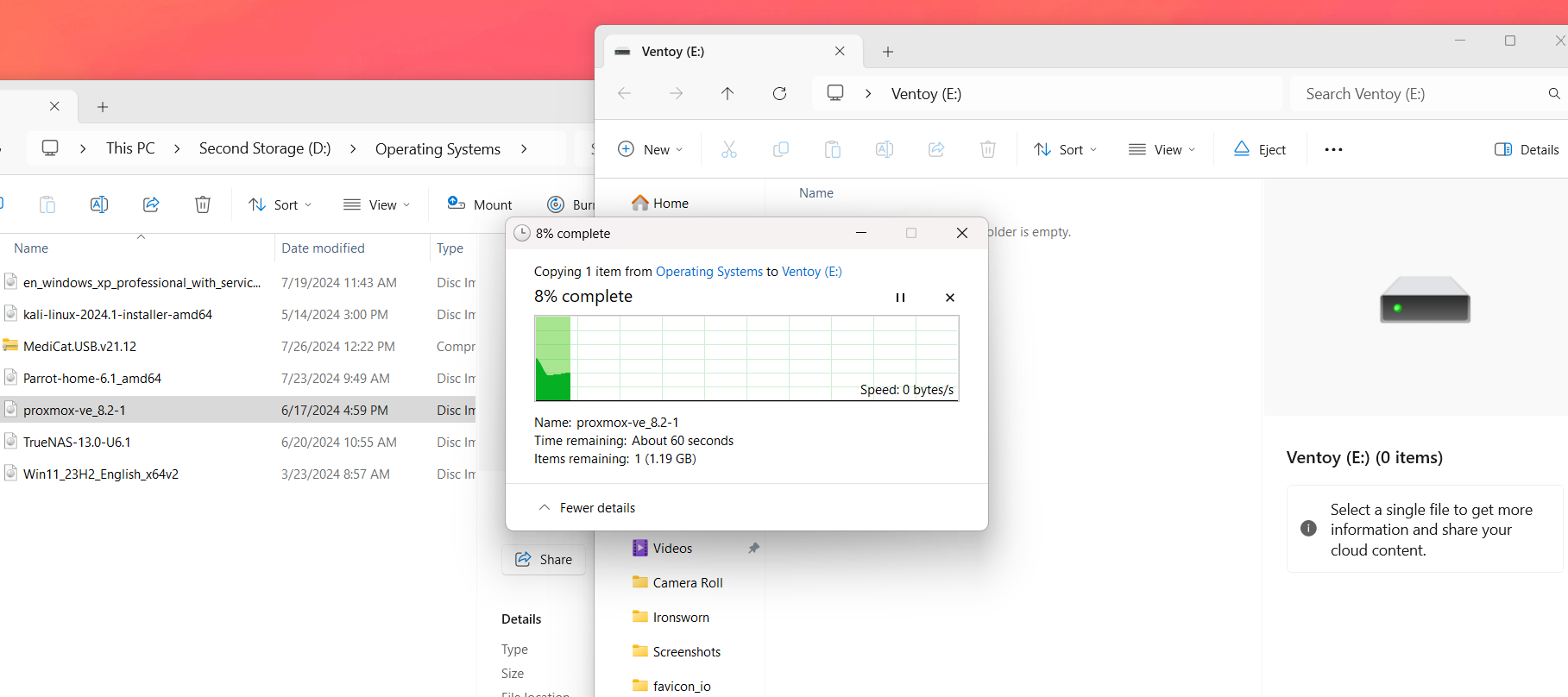Image resolution: width=1568 pixels, height=697 pixels.
Task: Toggle the Details pane in Ventoy window
Action: point(1527,149)
